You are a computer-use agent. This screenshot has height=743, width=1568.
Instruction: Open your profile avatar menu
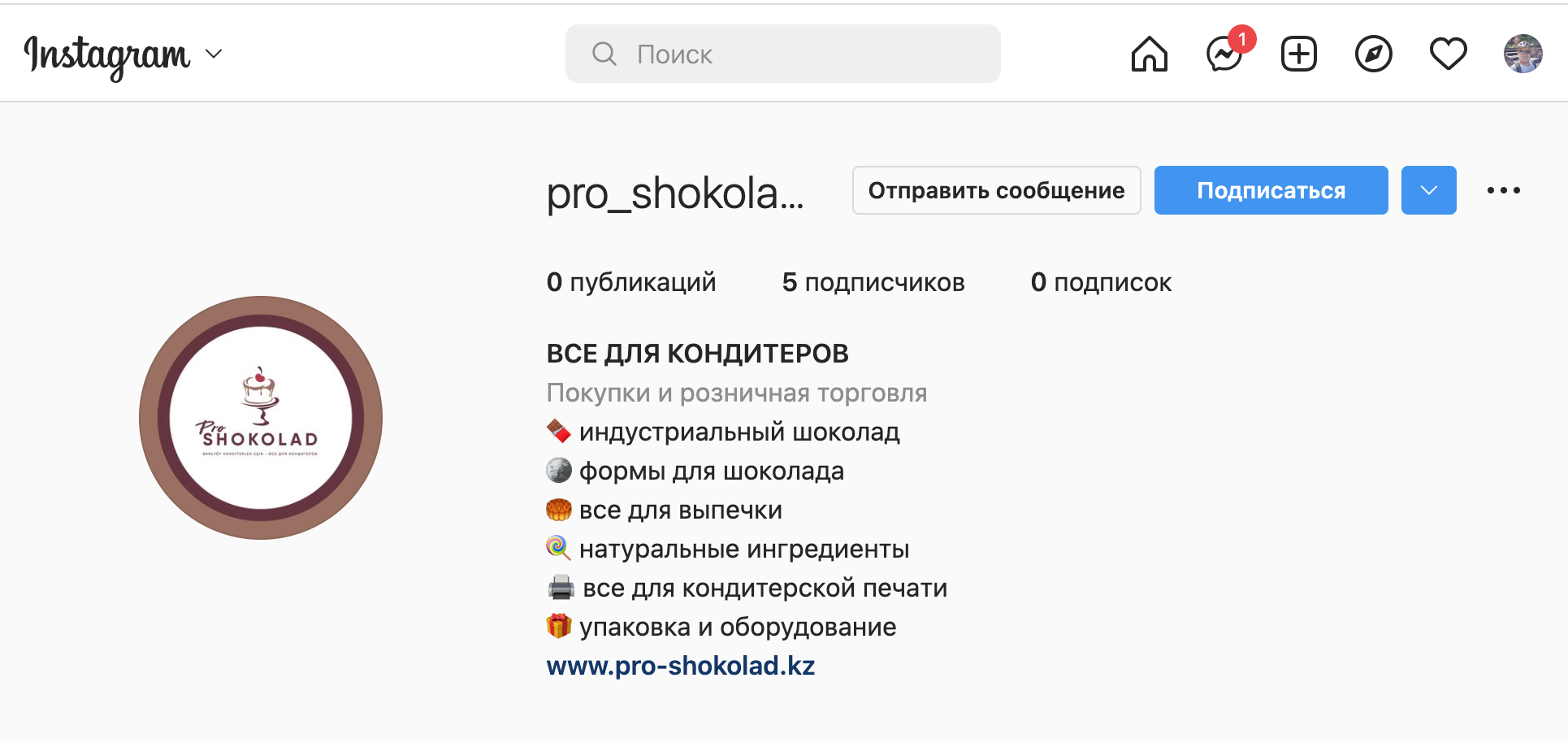[1523, 54]
